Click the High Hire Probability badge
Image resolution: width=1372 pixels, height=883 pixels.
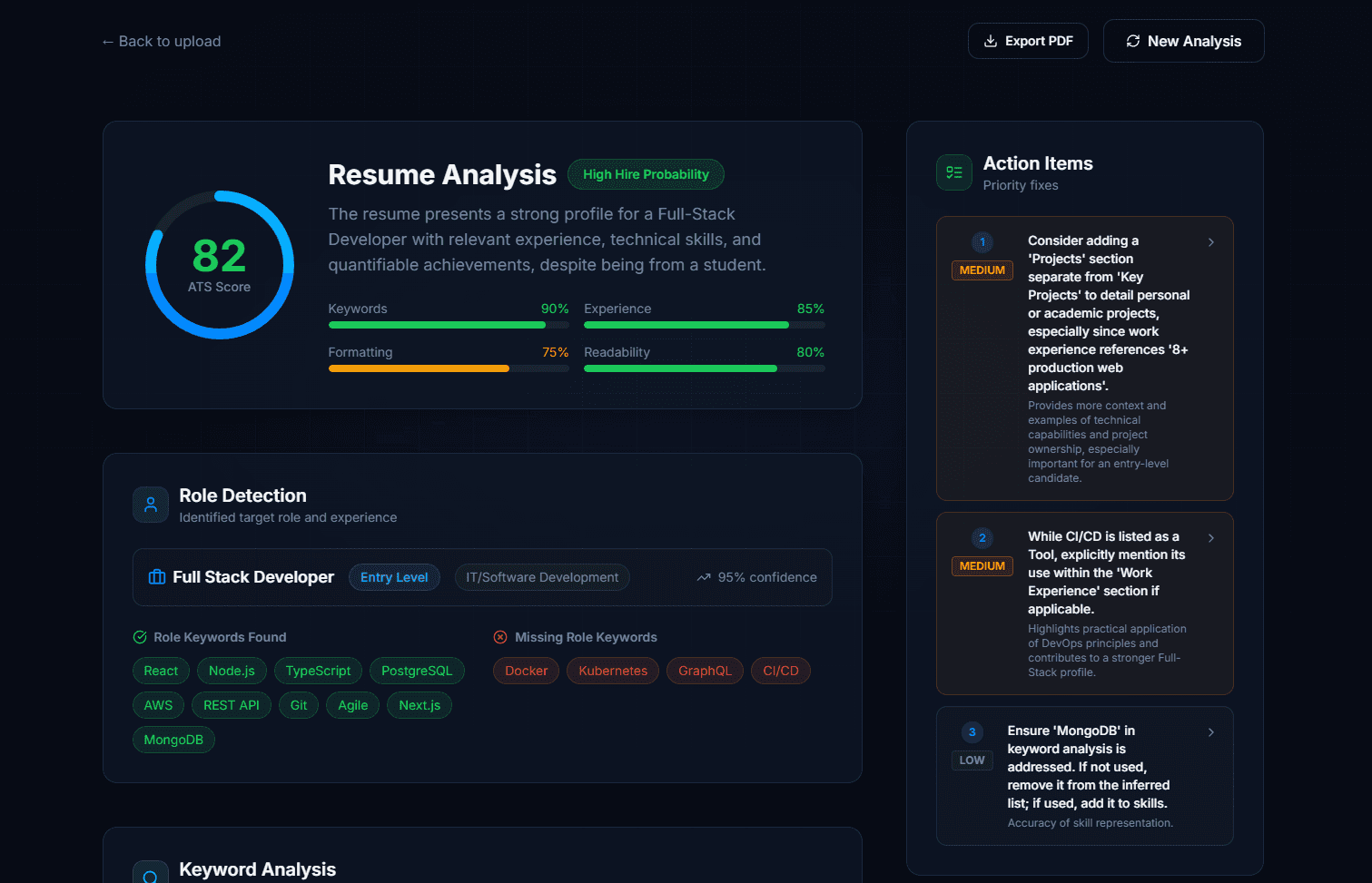(646, 174)
